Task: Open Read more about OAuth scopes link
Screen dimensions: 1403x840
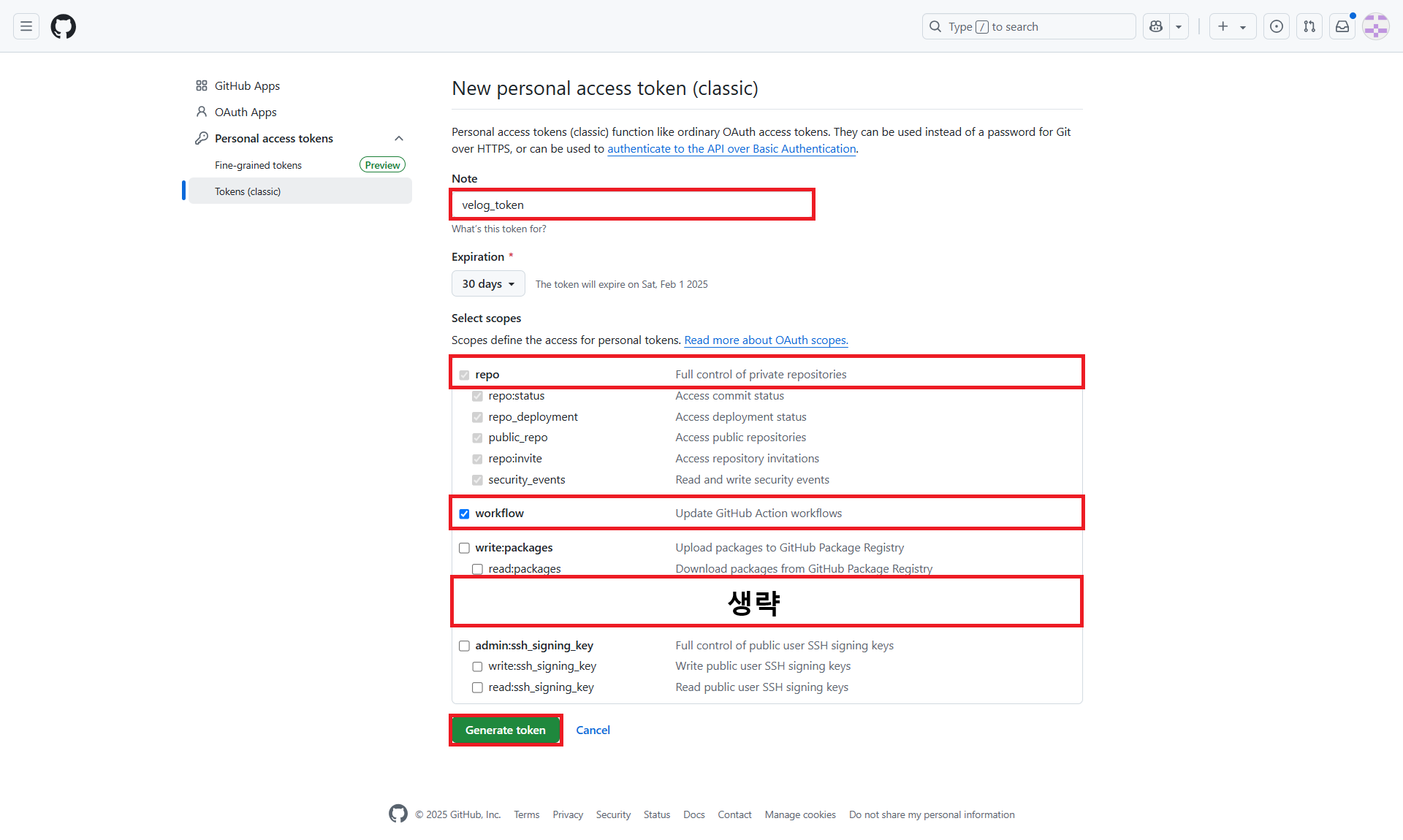Action: pos(766,340)
